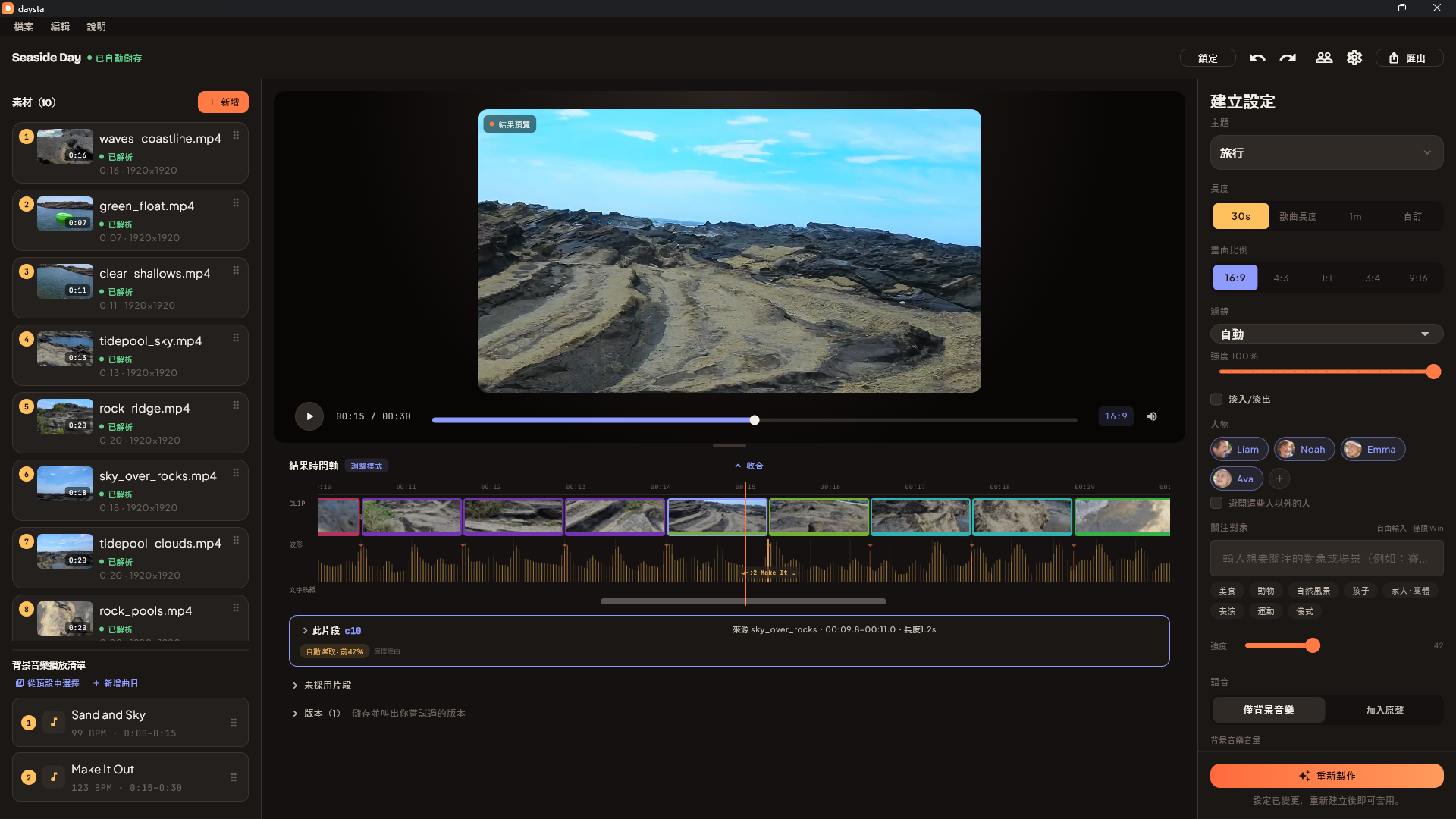Click 新增曲目 add track link

[116, 683]
